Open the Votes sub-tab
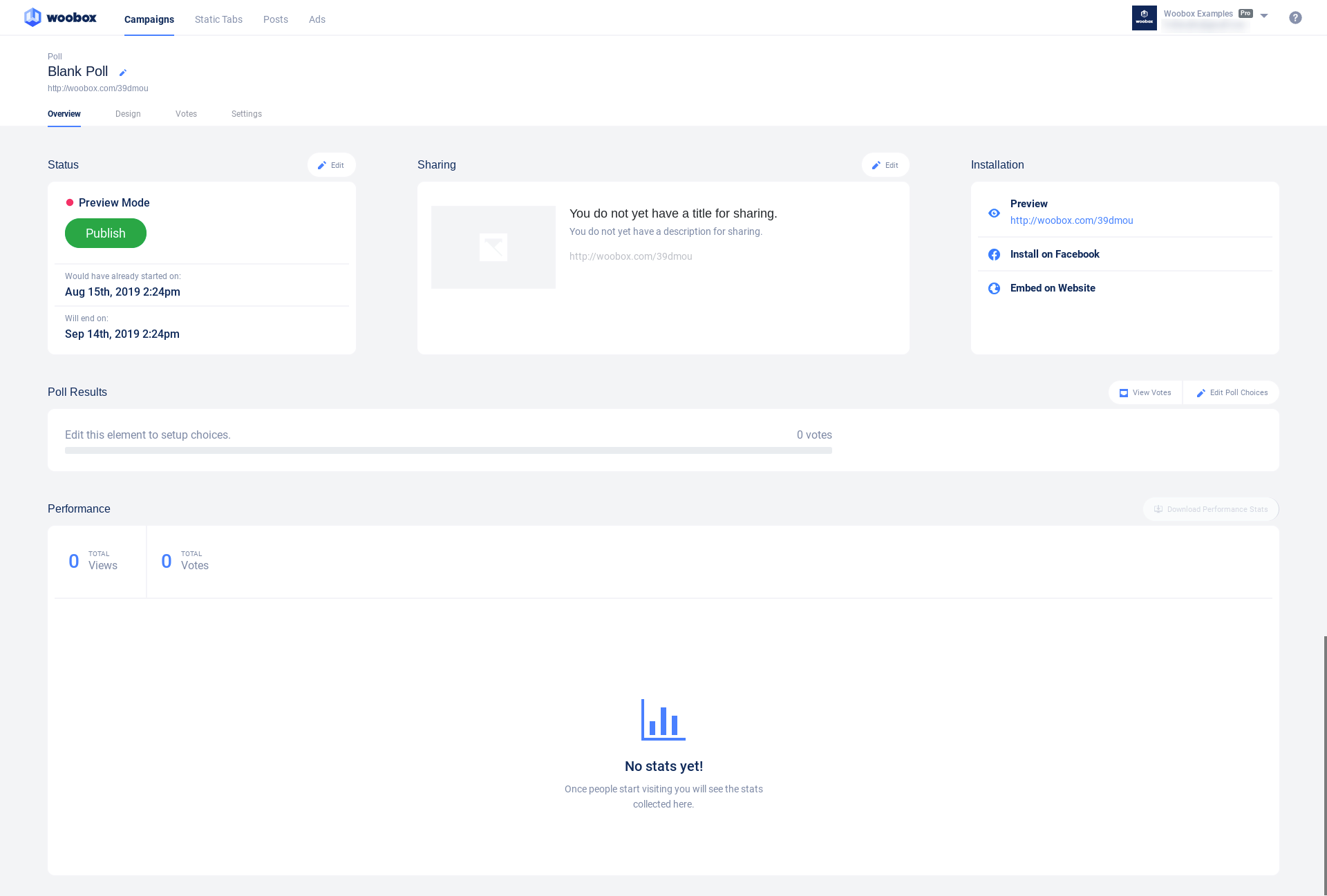The height and width of the screenshot is (896, 1327). (x=186, y=114)
